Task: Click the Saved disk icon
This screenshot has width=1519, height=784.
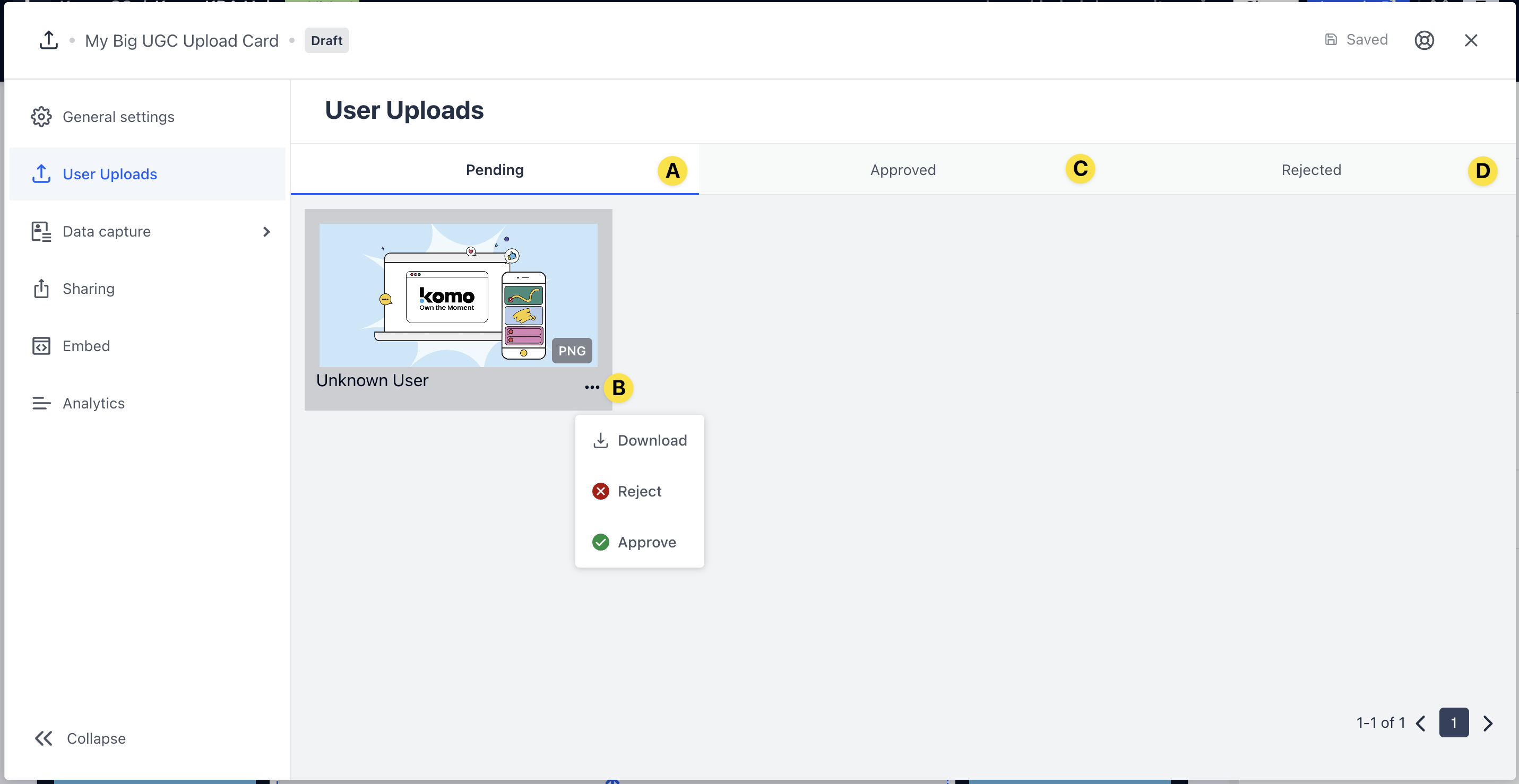Action: pyautogui.click(x=1331, y=40)
